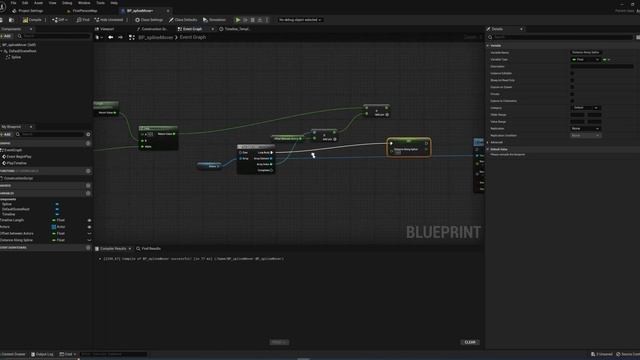Click the zoom-to-fit graph icon

point(132,37)
